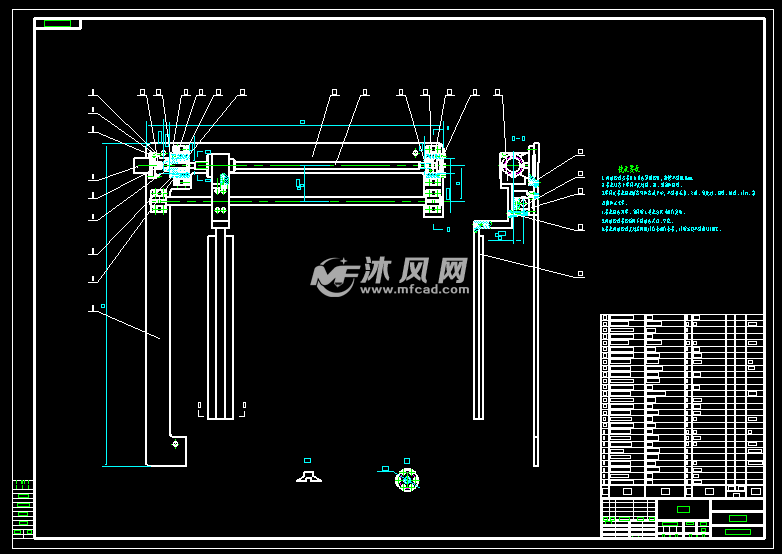Click the green heading above the cyan notes
This screenshot has width=782, height=554.
click(628, 169)
